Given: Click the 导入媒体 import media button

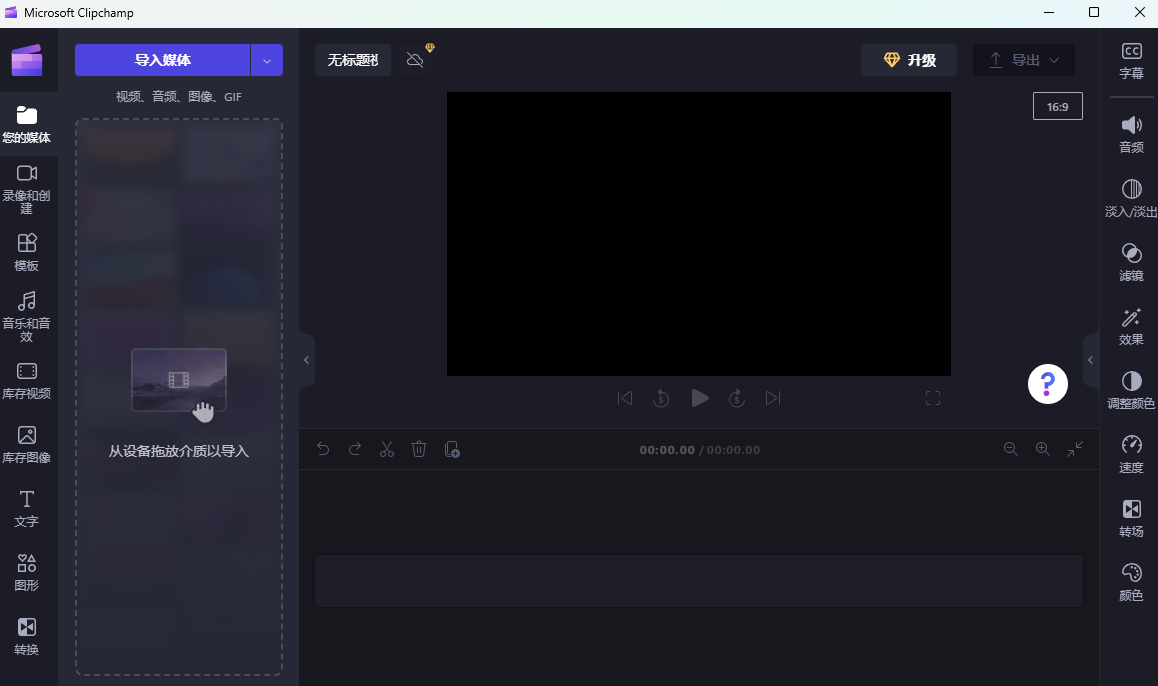Looking at the screenshot, I should (162, 60).
